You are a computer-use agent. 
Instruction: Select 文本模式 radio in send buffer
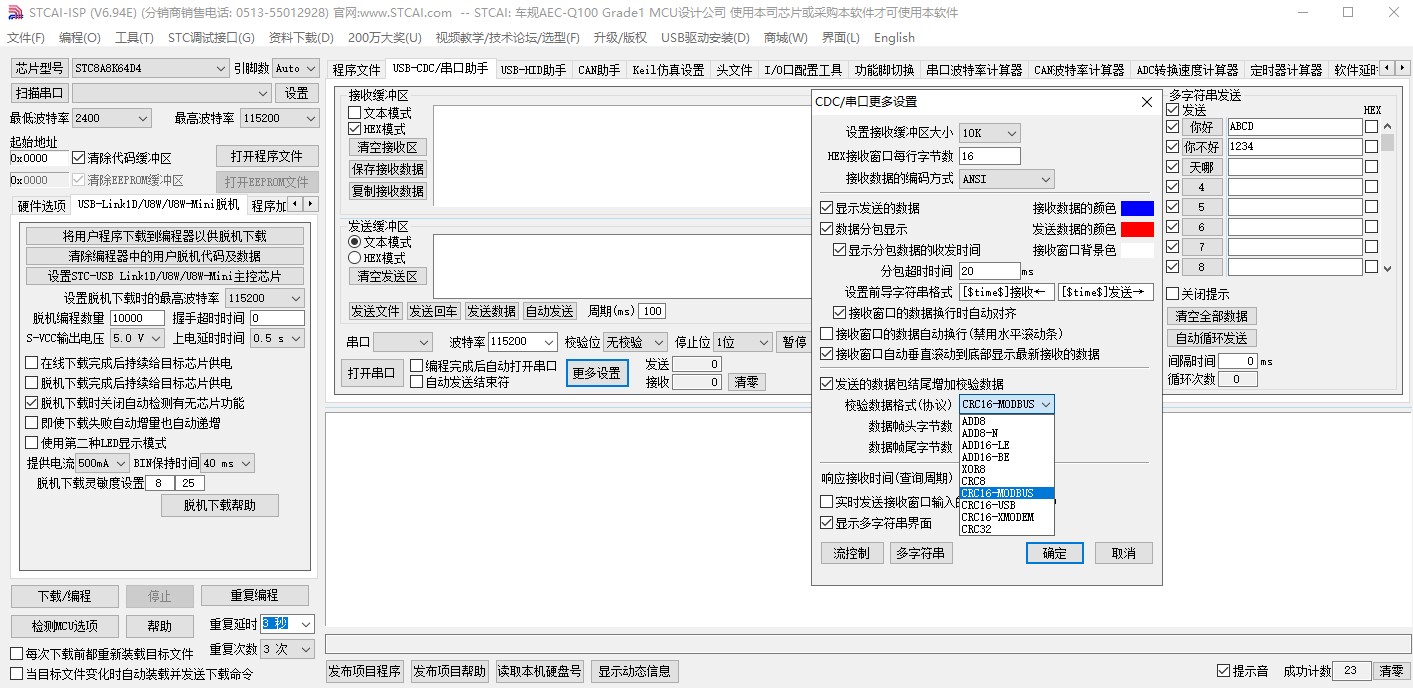[x=354, y=242]
